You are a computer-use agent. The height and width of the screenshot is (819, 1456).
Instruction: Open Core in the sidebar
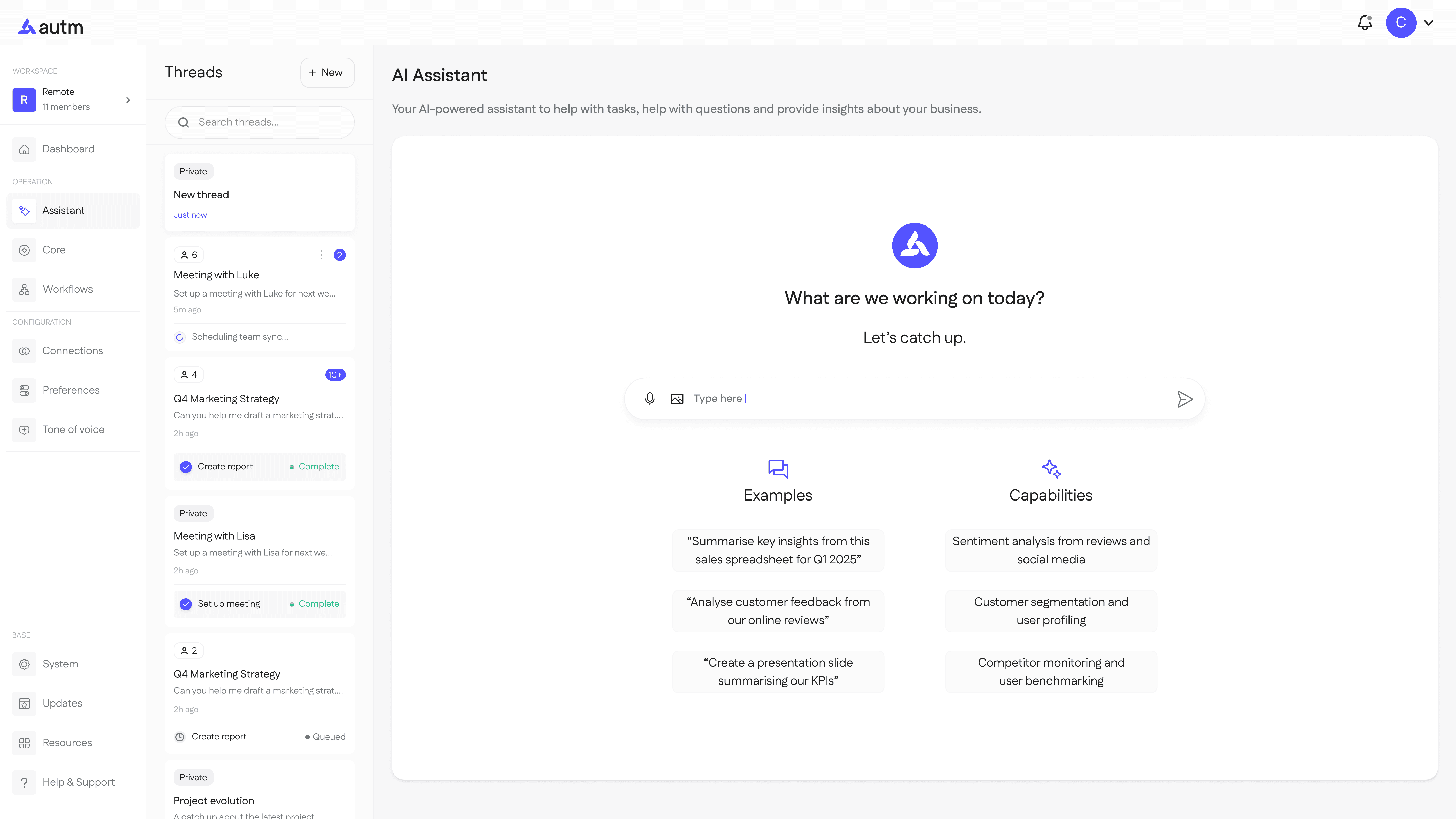pos(73,250)
